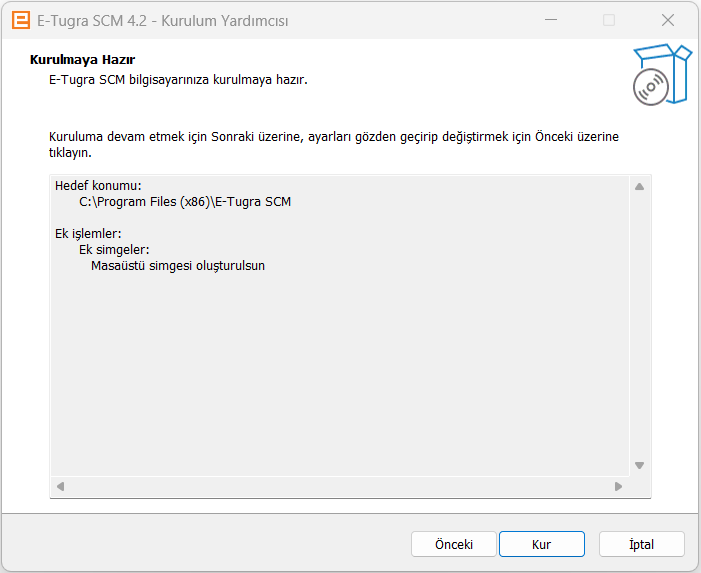Click the C:\Program Files (x86)\E-Tugra SCM path line

tap(185, 202)
